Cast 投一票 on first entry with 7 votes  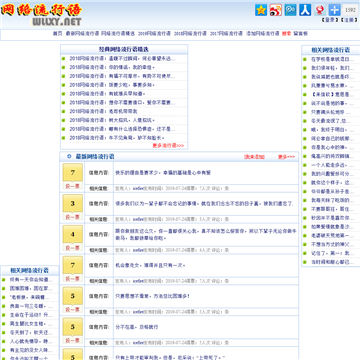click(73, 186)
